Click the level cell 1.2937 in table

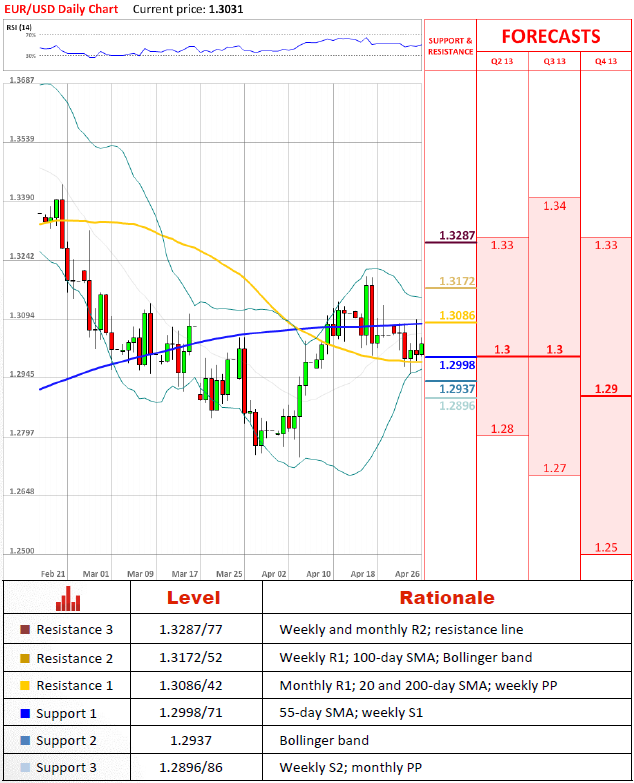(191, 740)
